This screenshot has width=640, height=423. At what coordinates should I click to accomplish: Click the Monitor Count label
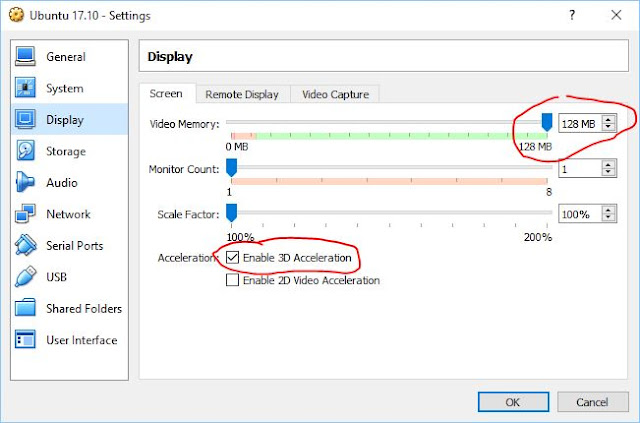tap(184, 169)
